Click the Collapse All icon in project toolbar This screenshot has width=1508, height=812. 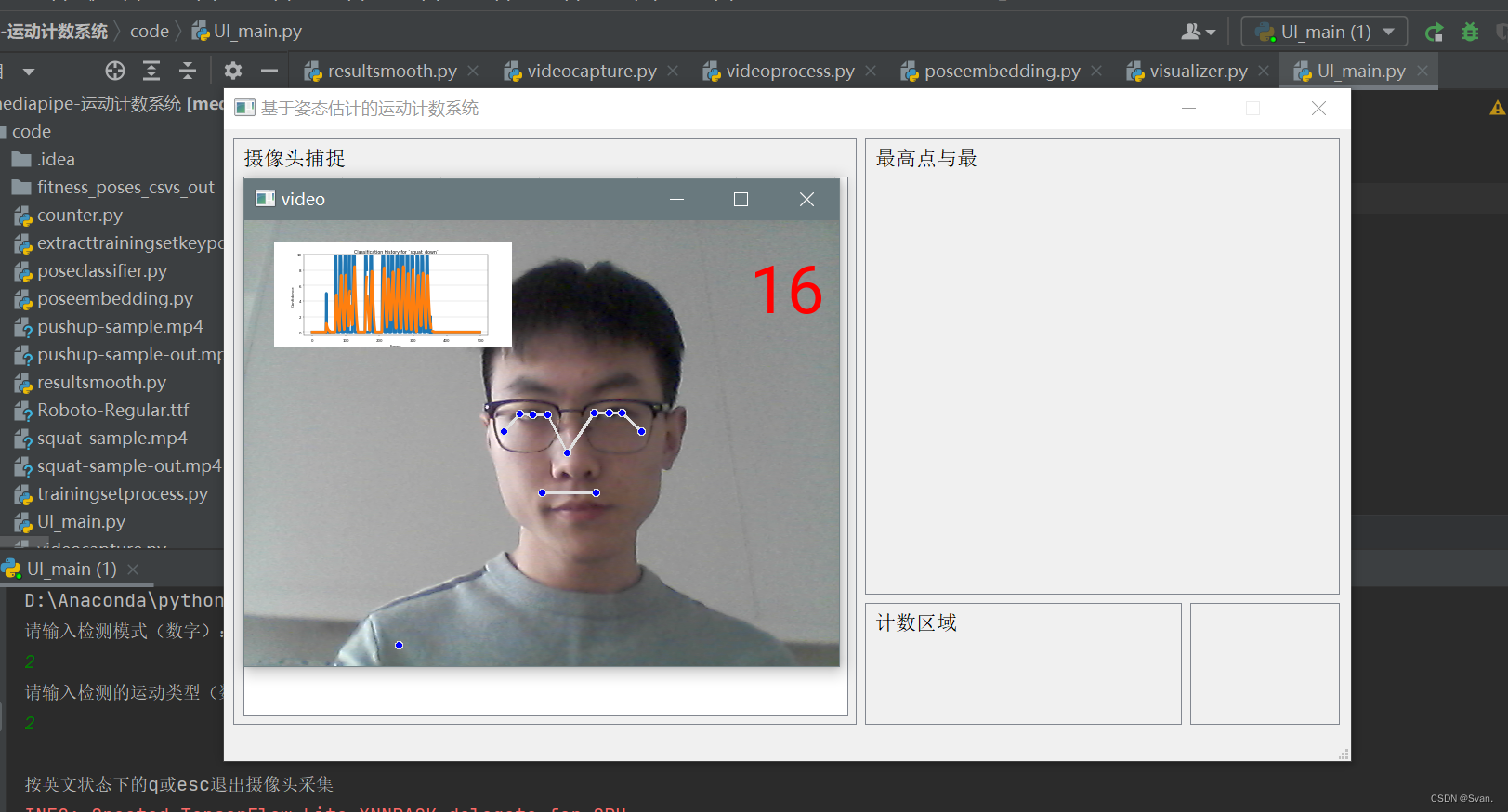pyautogui.click(x=188, y=71)
